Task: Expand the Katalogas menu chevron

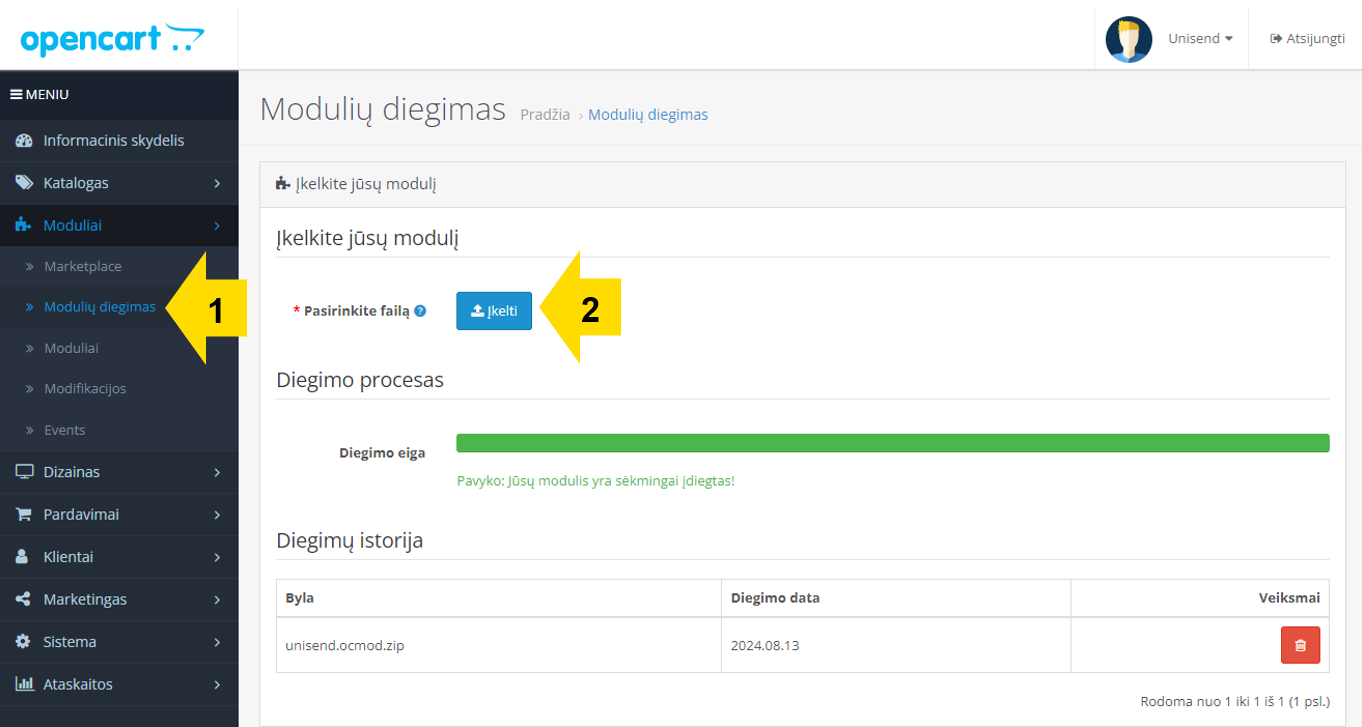Action: [217, 184]
